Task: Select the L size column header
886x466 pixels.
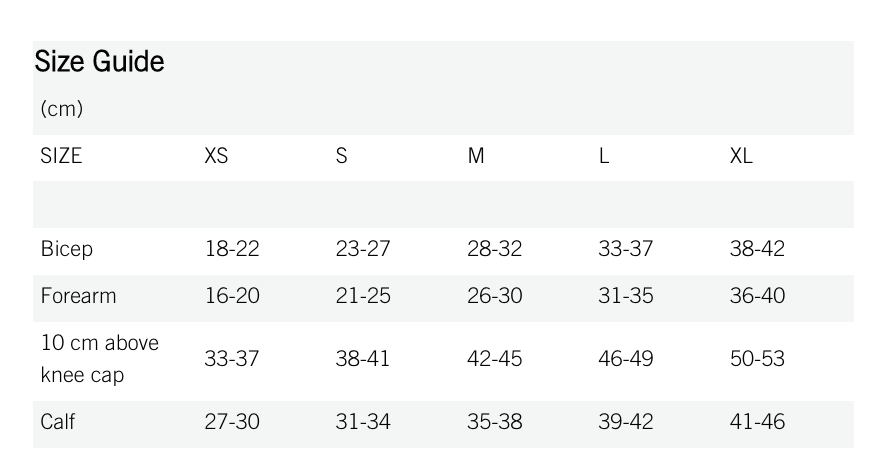Action: (604, 157)
